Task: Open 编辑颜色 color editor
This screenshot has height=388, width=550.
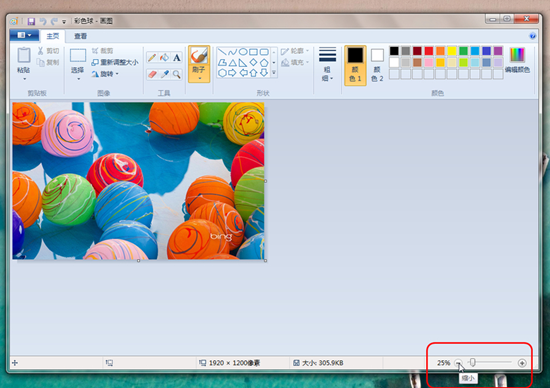Action: pos(517,60)
